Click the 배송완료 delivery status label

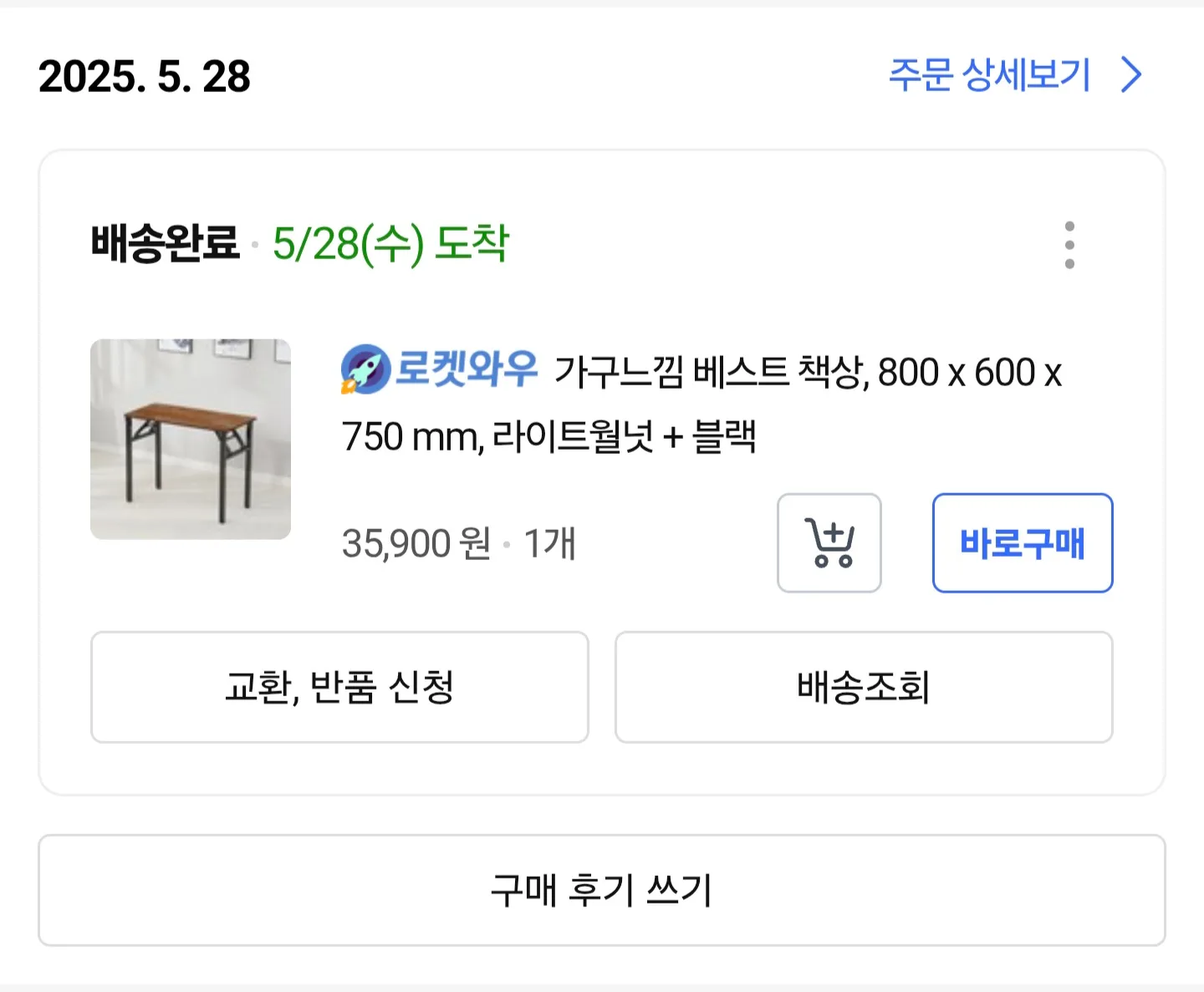click(165, 244)
